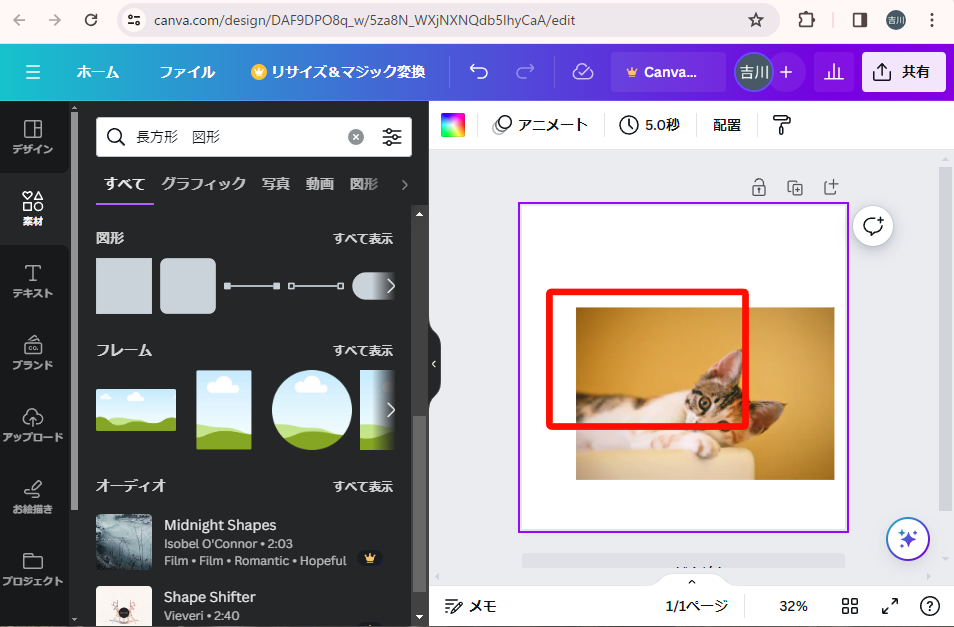Open the Canva magic assistant sparkle button
This screenshot has height=627, width=954.
908,539
